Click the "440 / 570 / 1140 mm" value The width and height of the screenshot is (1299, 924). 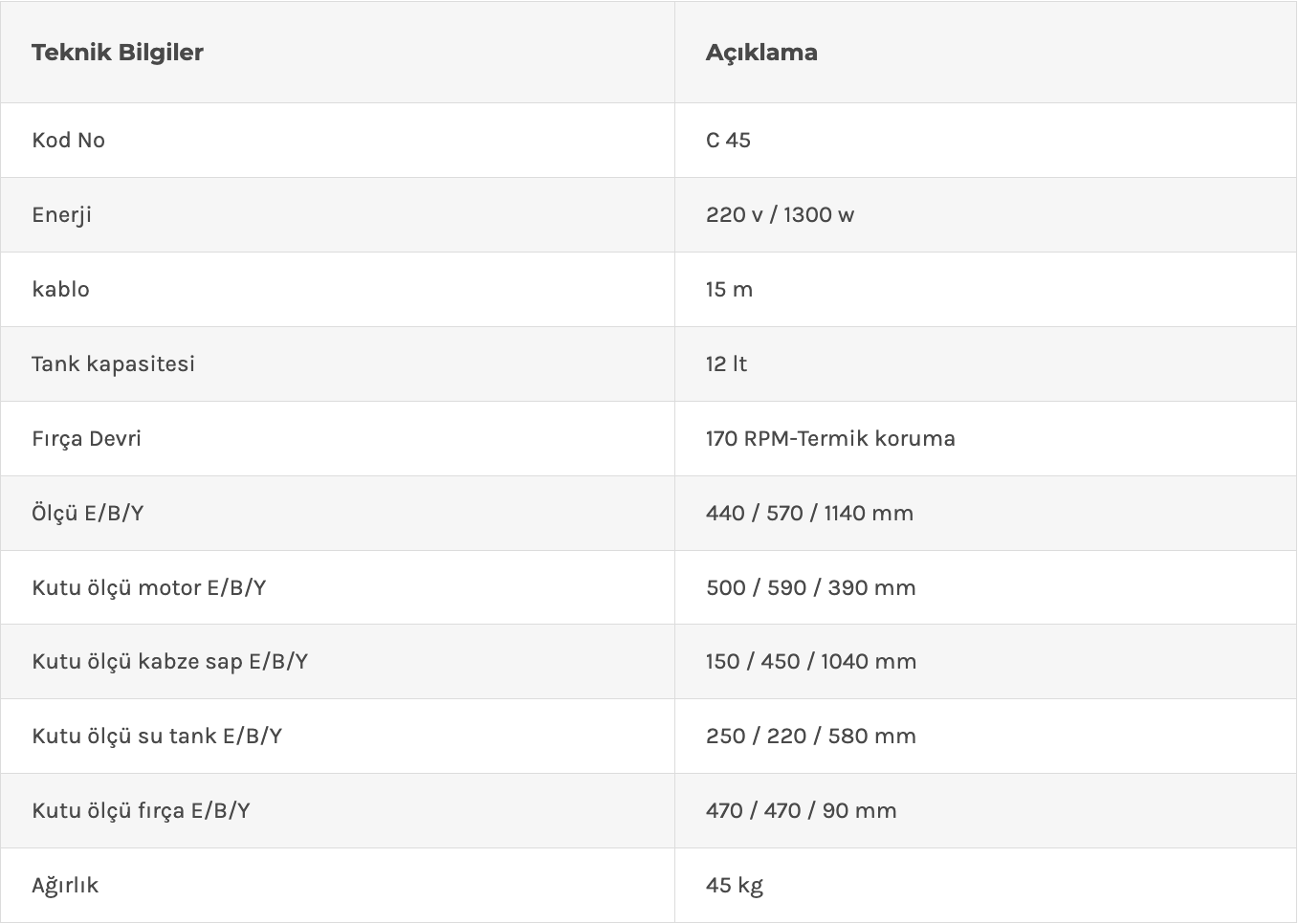tap(809, 514)
